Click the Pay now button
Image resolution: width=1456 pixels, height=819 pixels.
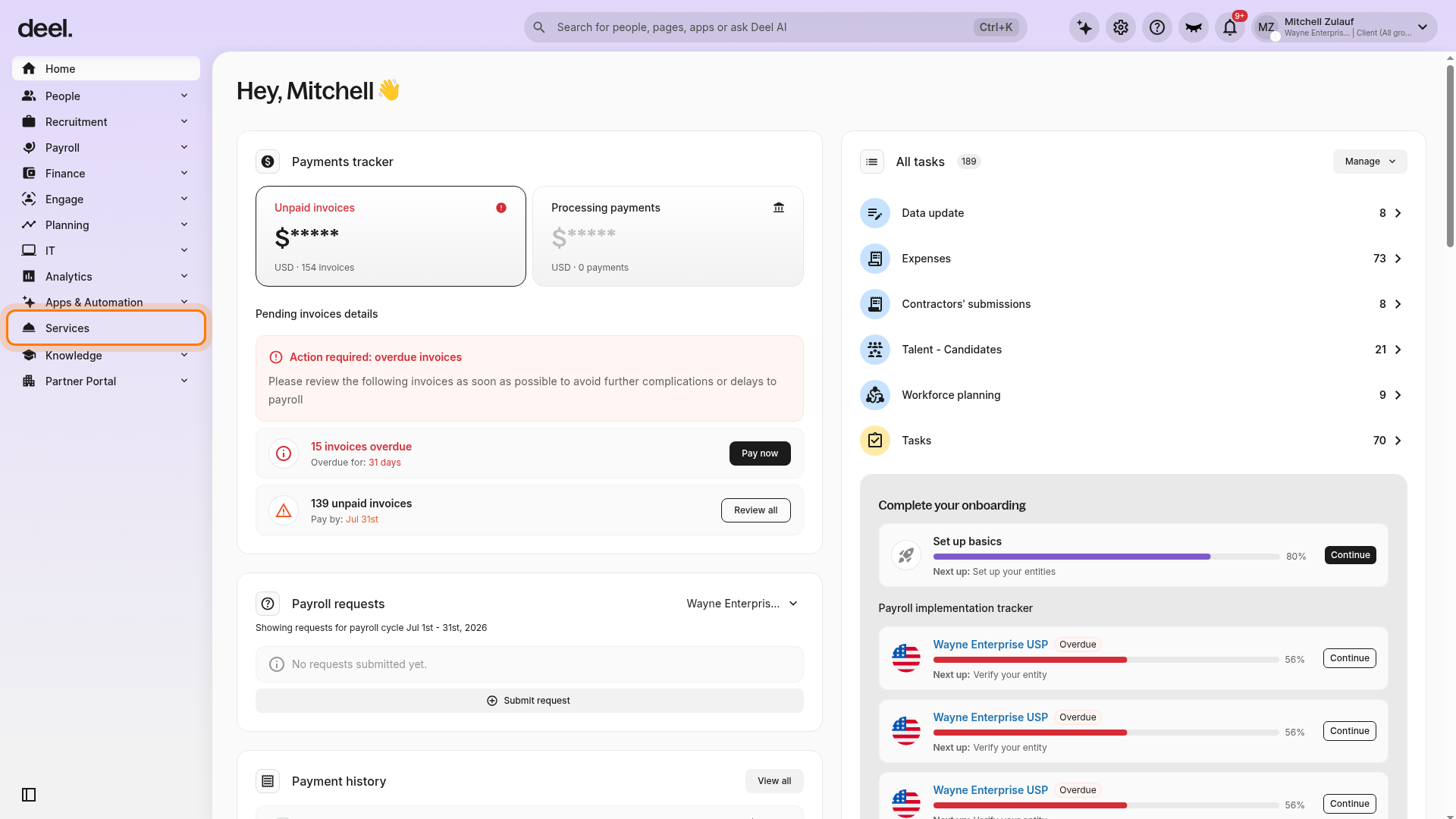[x=760, y=453]
